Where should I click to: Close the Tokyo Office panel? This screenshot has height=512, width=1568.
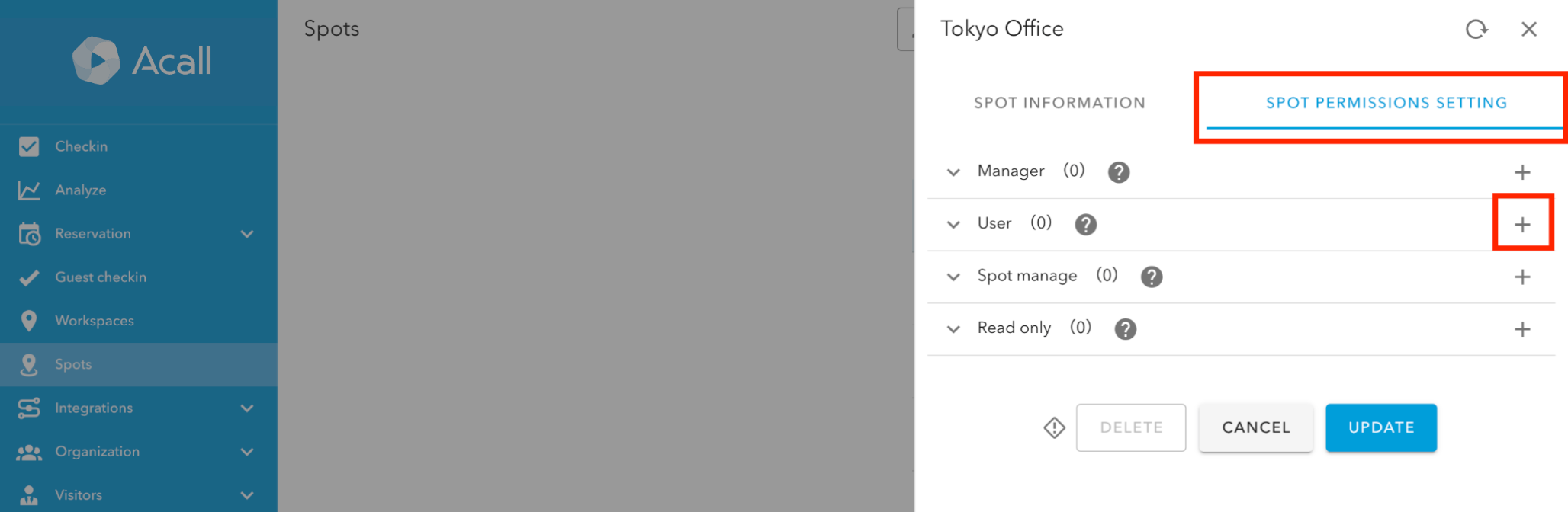click(x=1528, y=30)
